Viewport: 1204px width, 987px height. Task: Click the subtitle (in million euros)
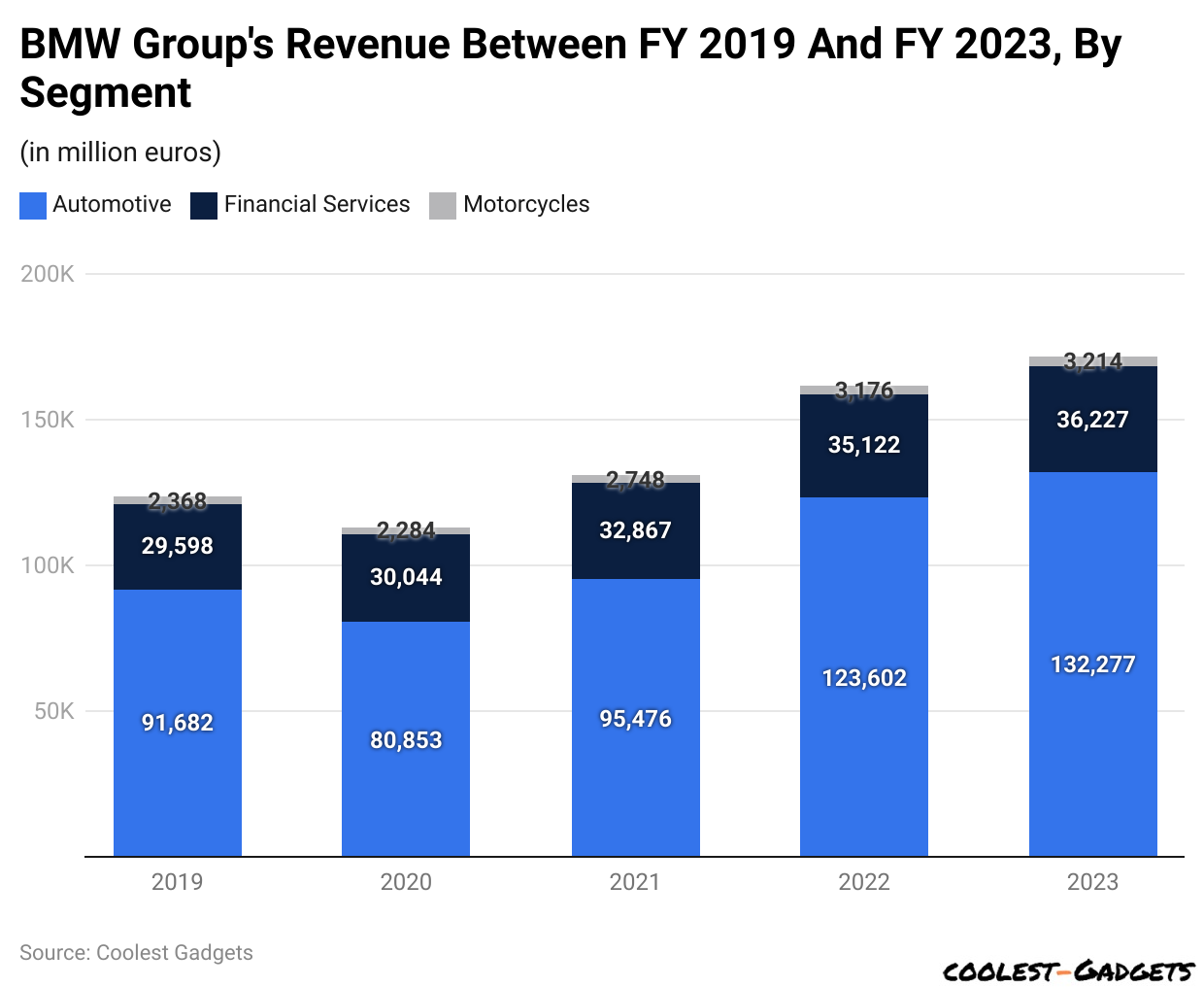120,153
